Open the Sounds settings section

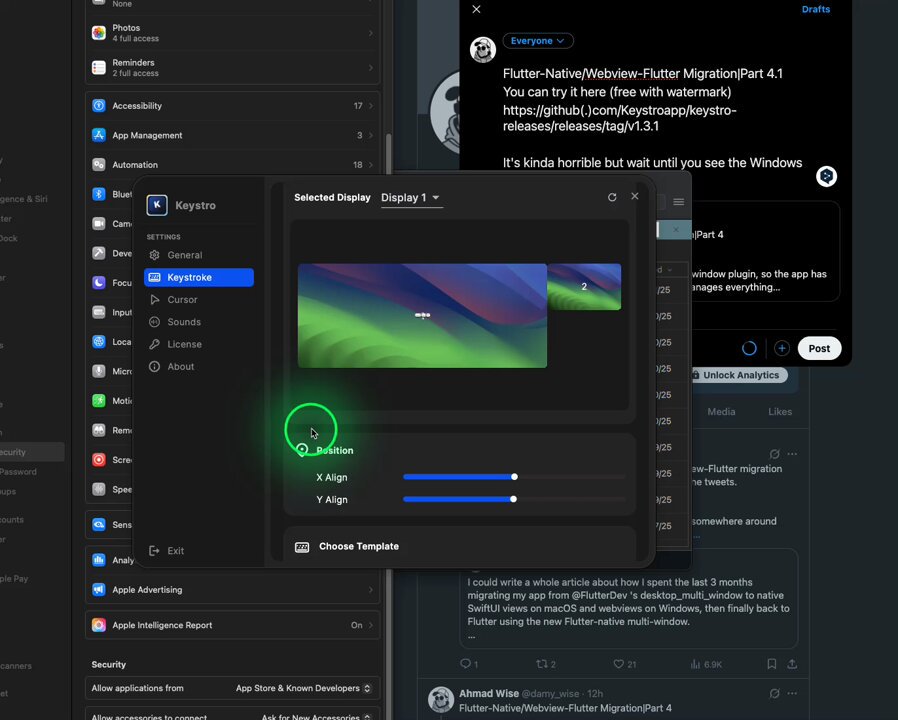click(184, 322)
